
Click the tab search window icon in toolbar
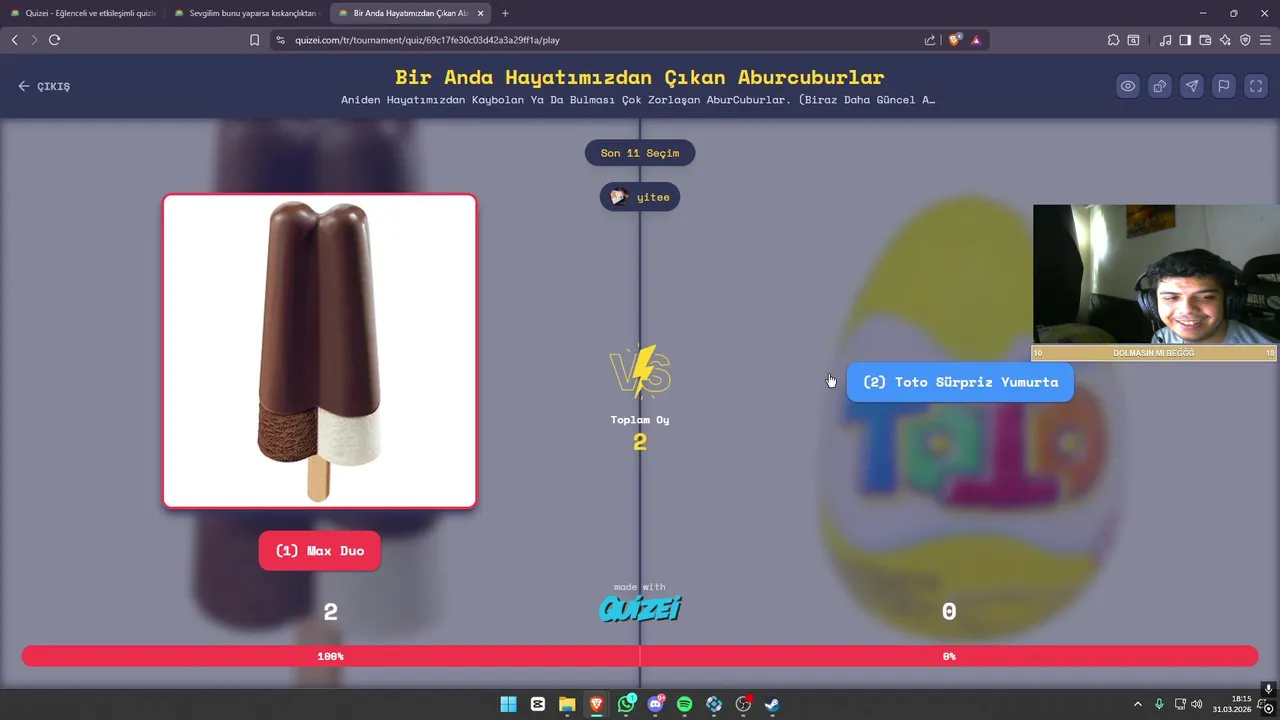click(x=1133, y=40)
